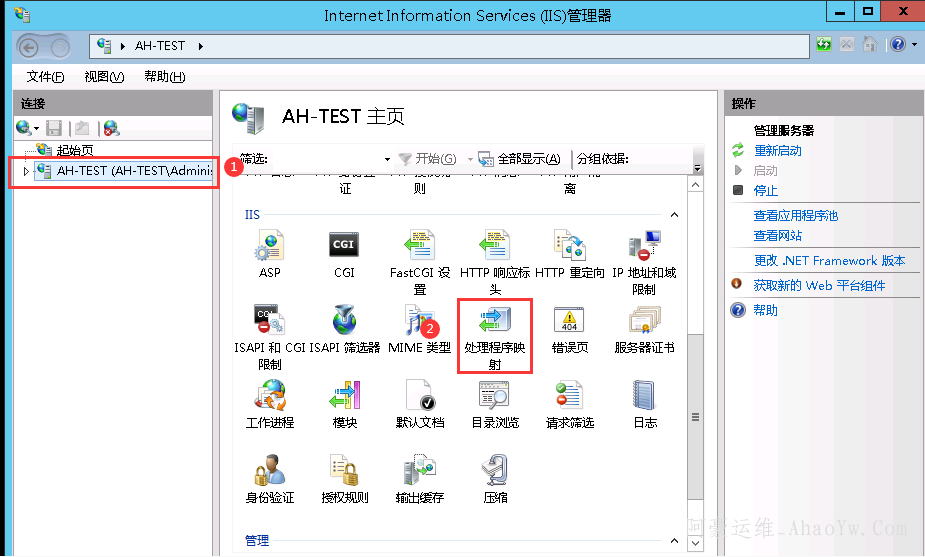
Task: Open the 处理程序映射 feature icon
Action: (x=494, y=323)
